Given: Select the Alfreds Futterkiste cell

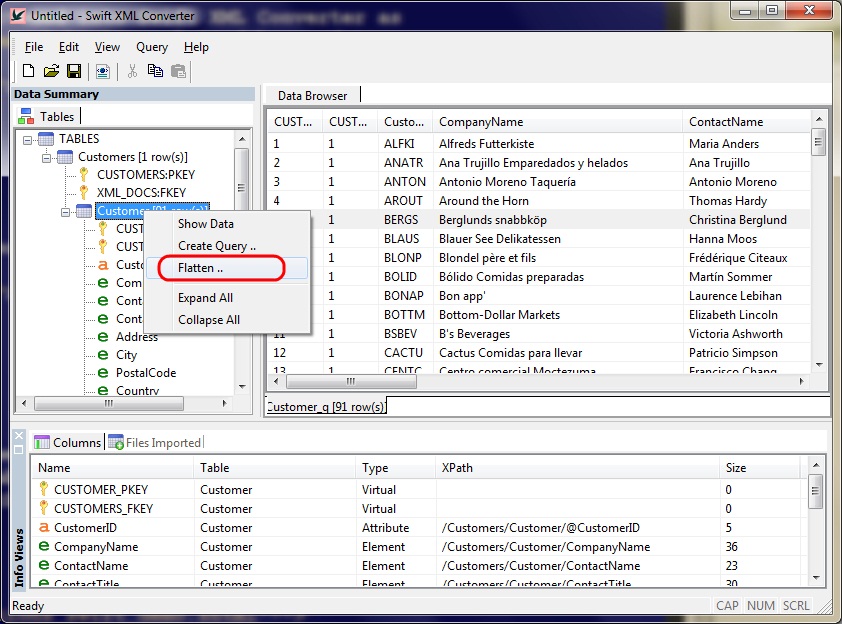Looking at the screenshot, I should pos(557,144).
